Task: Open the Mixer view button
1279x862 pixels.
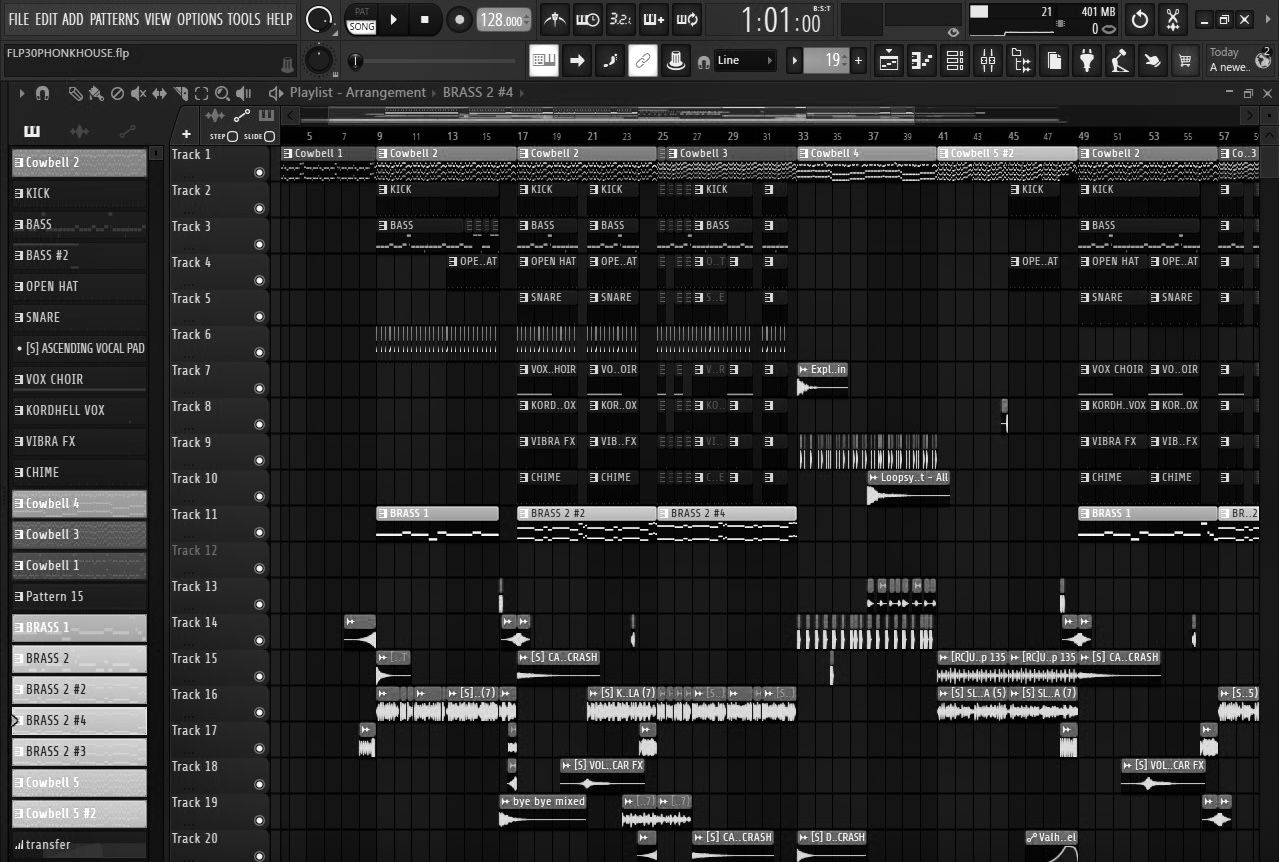Action: (x=988, y=61)
